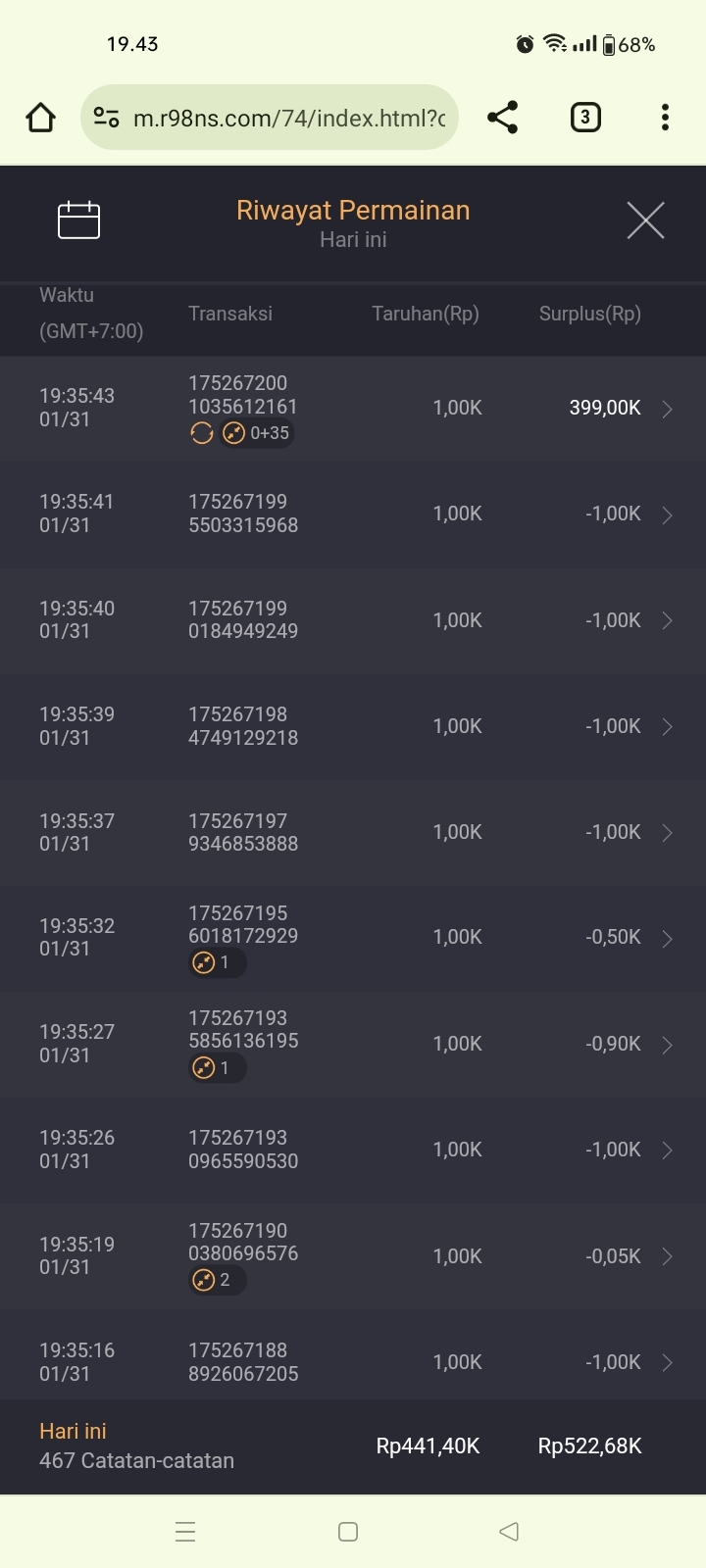Open the 19:35:27 record with -0,90K
706x1568 pixels.
point(353,1044)
